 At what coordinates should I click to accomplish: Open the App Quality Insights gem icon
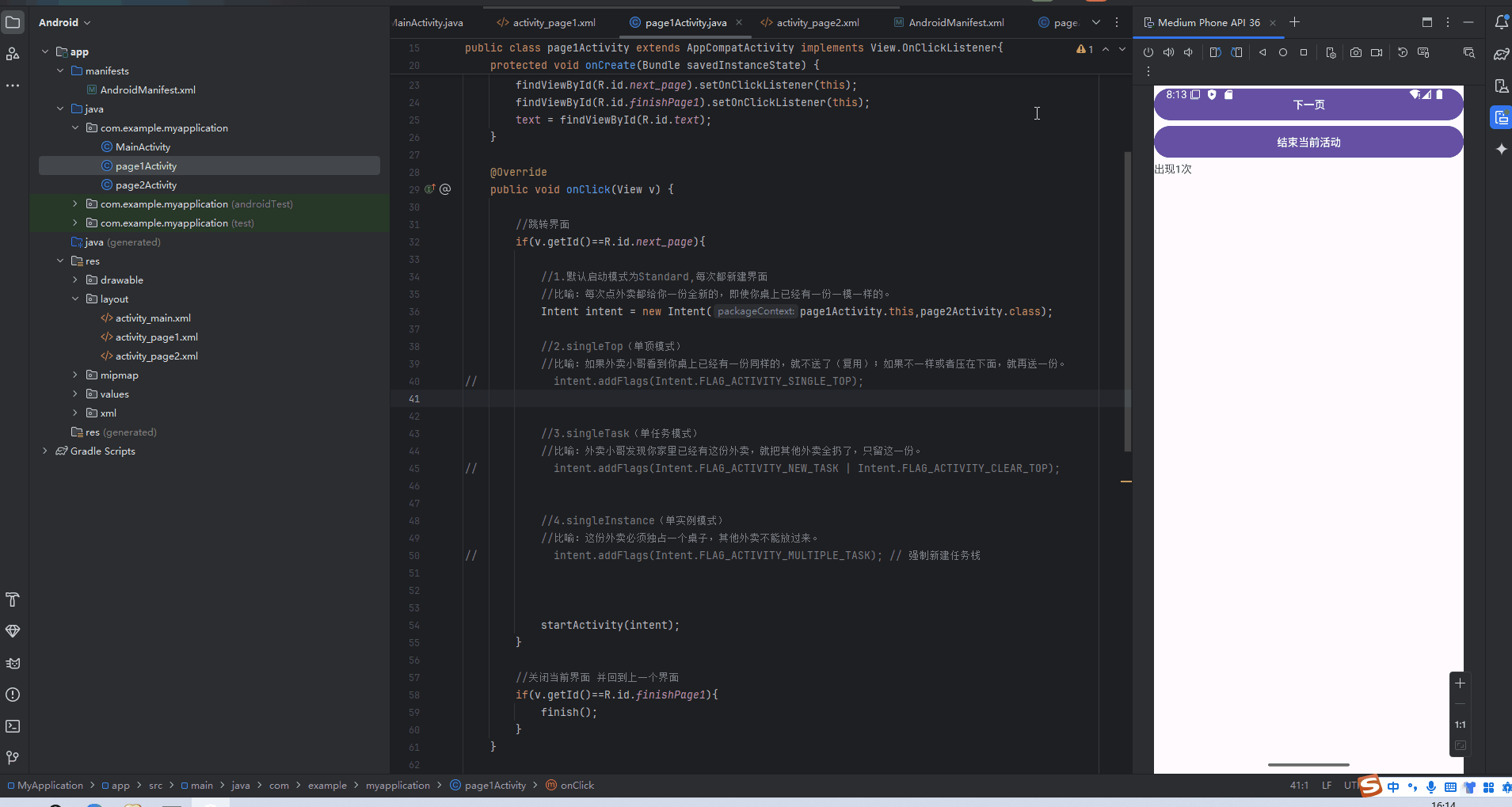pyautogui.click(x=13, y=631)
